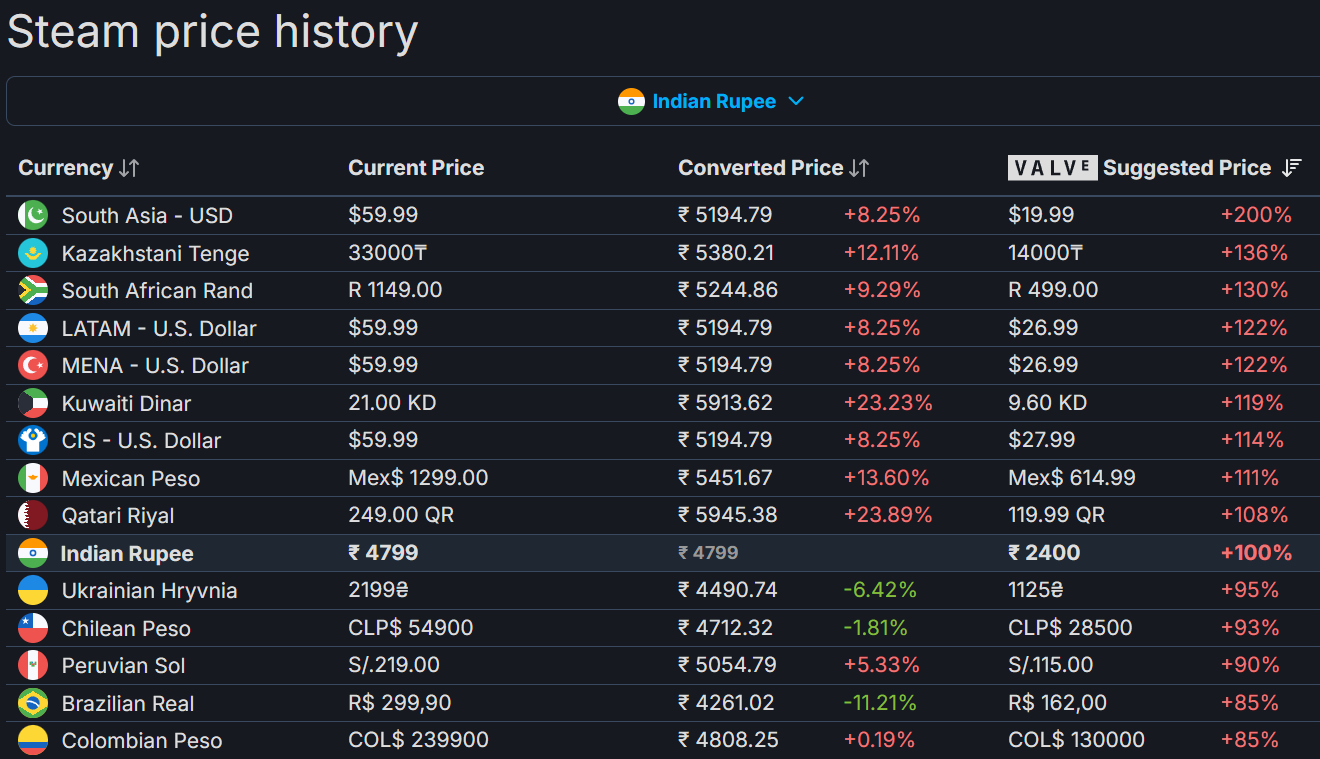Viewport: 1320px width, 759px height.
Task: Select the South African Rand currency name
Action: coord(157,291)
